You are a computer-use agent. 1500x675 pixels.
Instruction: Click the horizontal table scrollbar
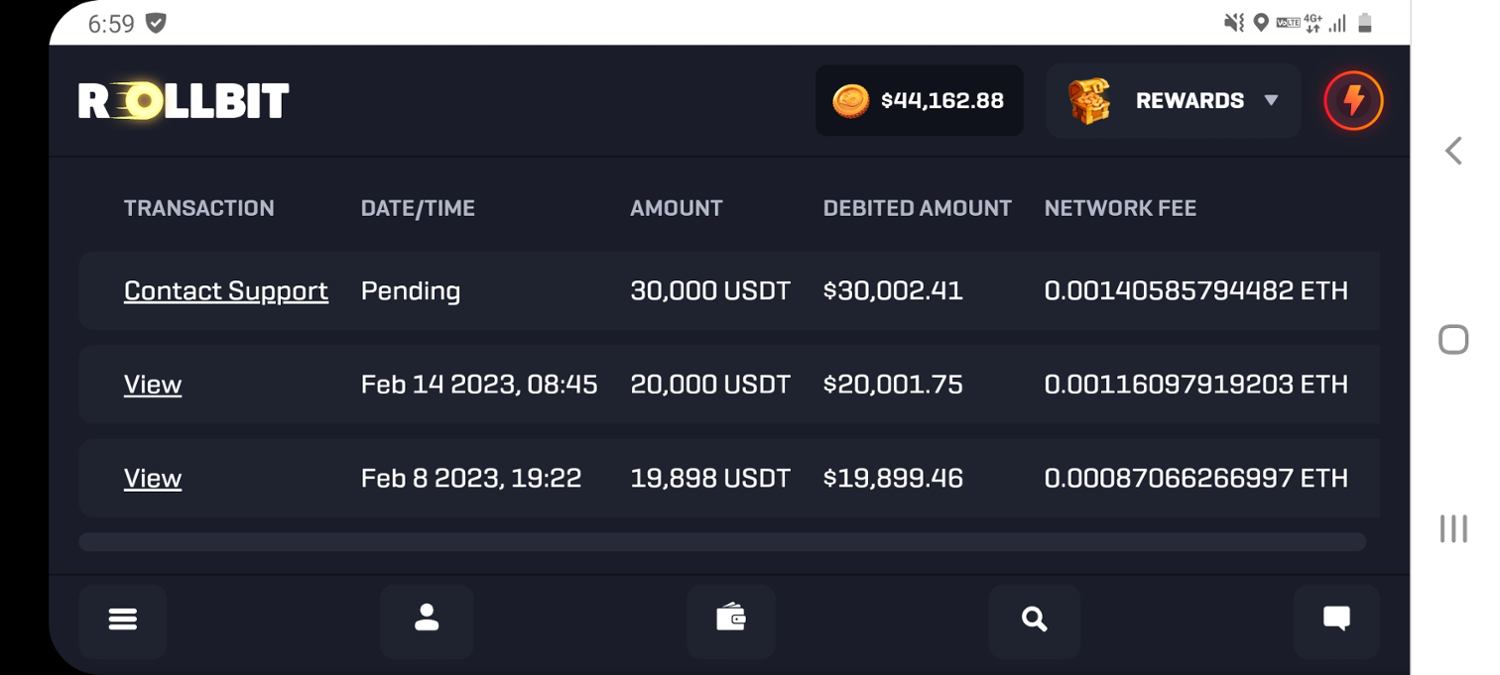tap(722, 542)
